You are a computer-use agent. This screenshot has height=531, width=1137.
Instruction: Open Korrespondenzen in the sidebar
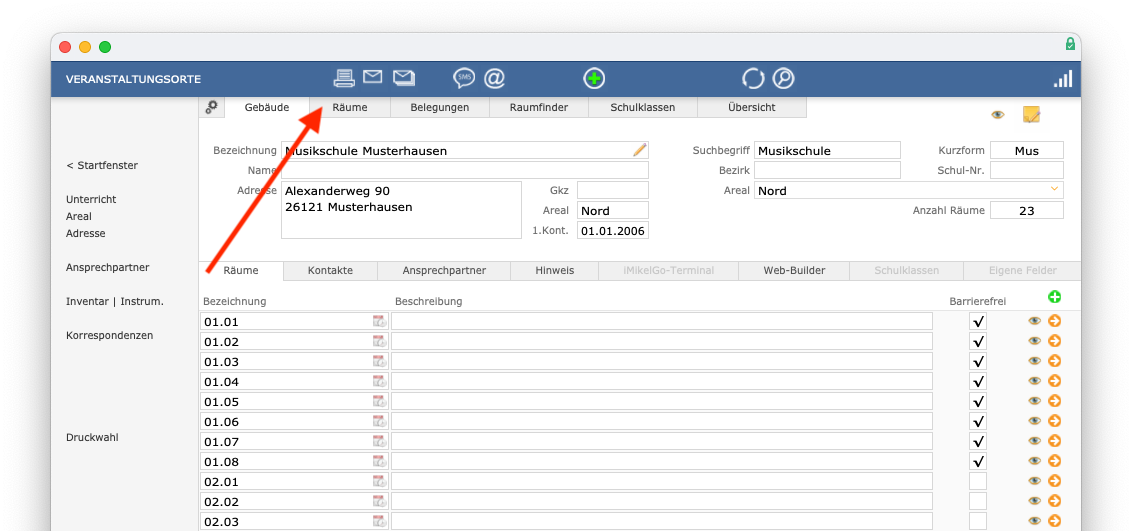pyautogui.click(x=109, y=336)
